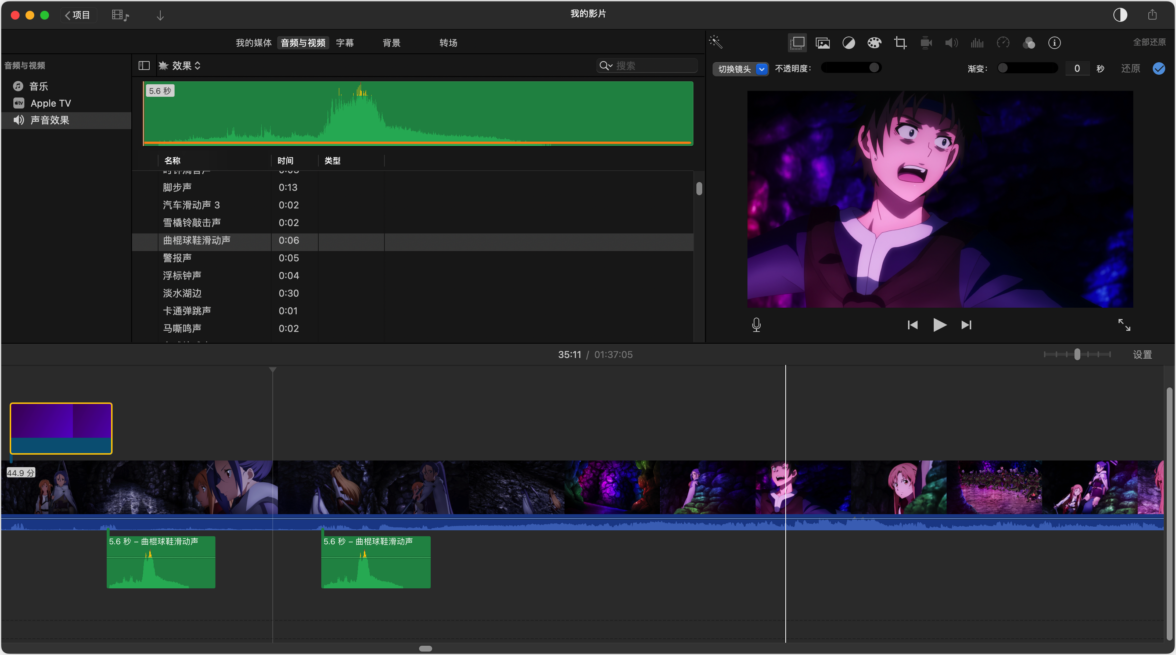
Task: Select the 雪橇铃敲击声 row
Action: 413,223
